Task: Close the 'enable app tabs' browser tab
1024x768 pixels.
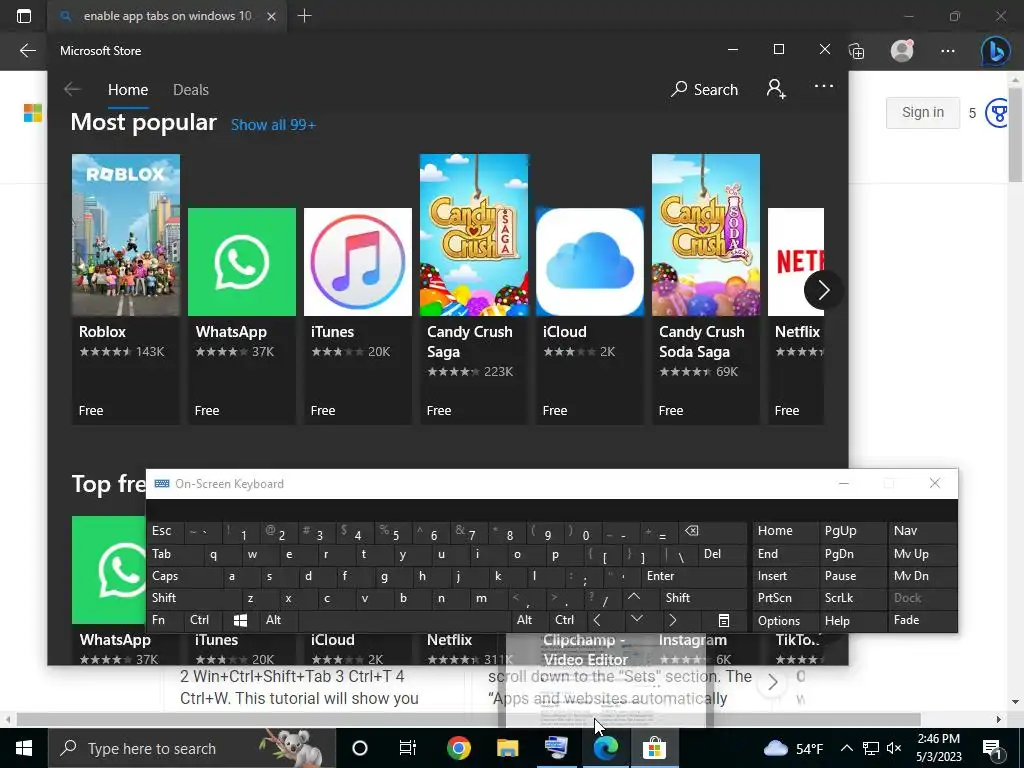Action: [271, 16]
